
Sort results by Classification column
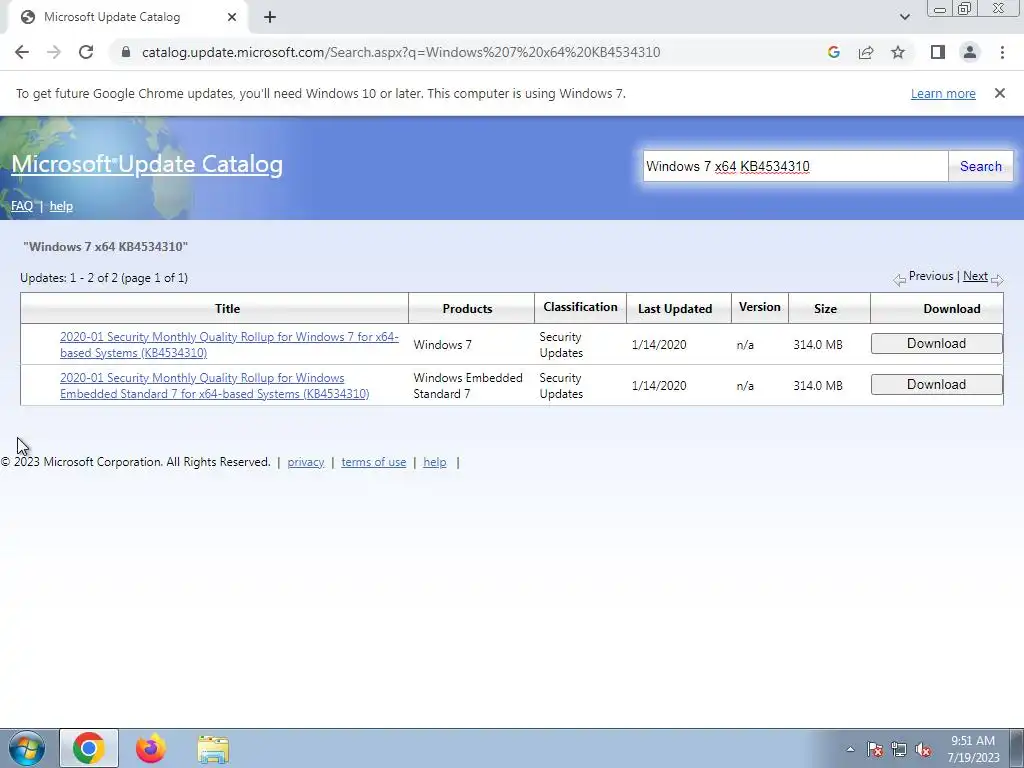580,307
